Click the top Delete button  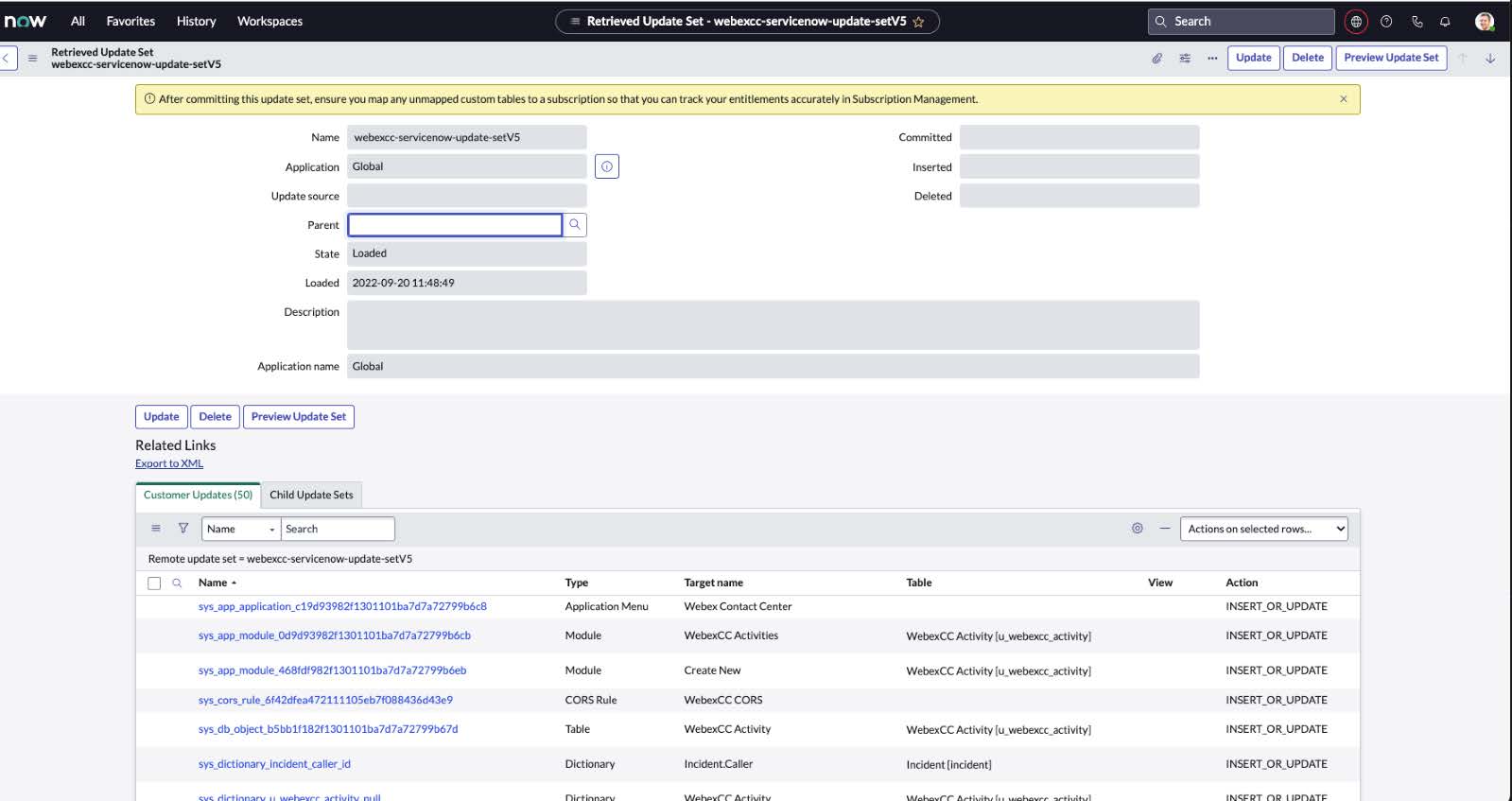1308,58
